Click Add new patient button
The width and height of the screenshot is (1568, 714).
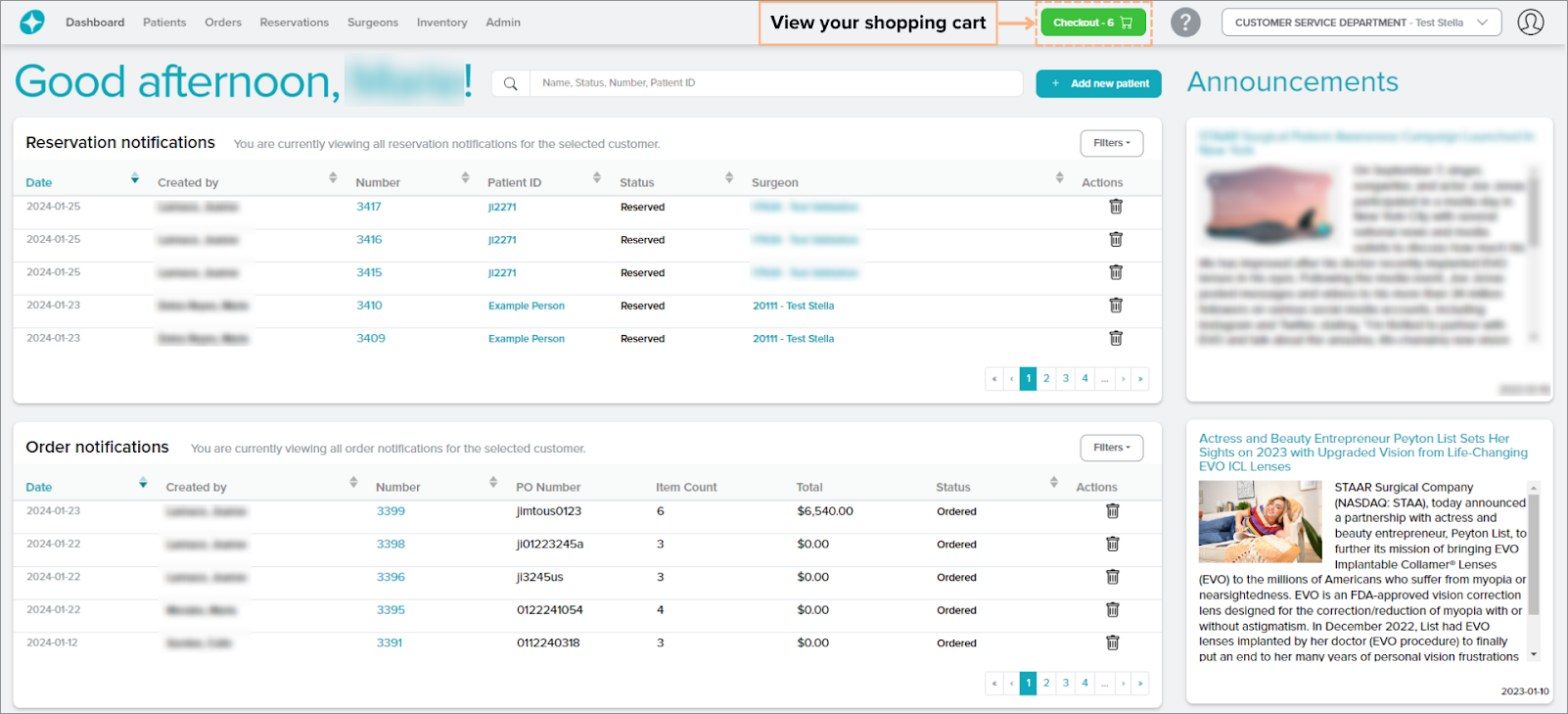click(1098, 84)
